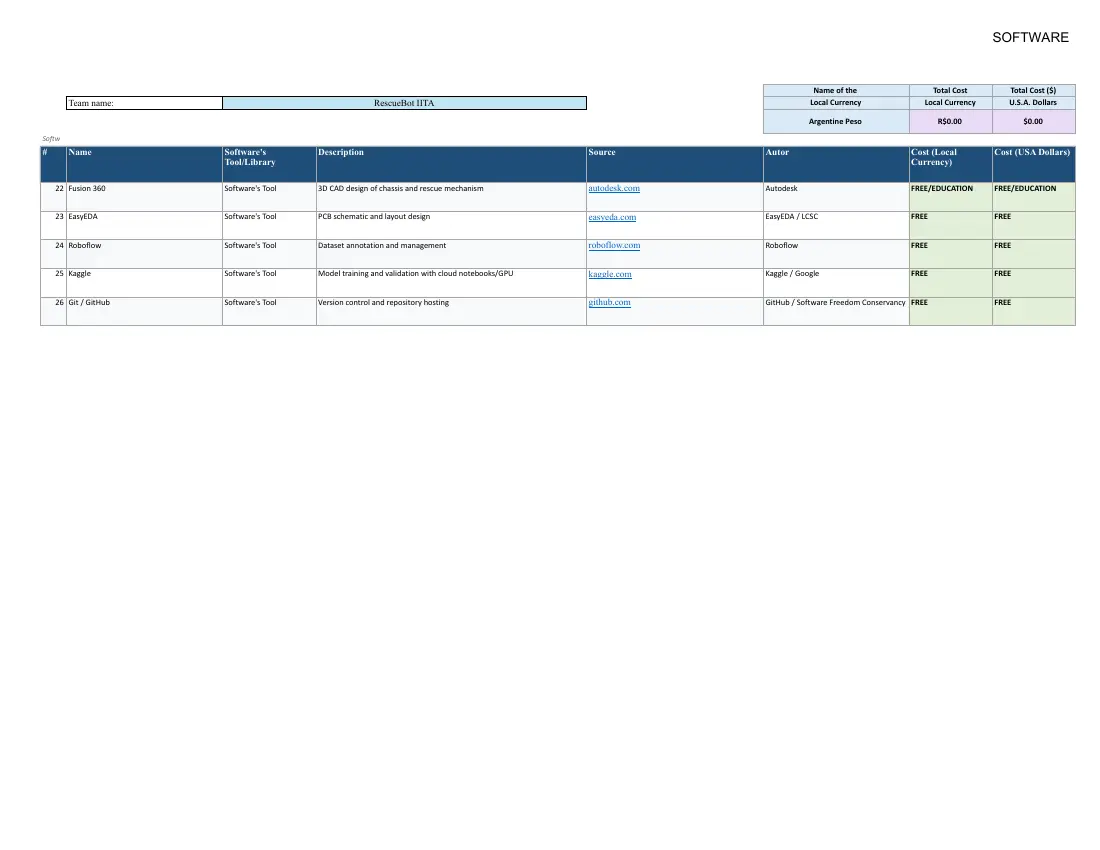Open the easyeda.com source link
This screenshot has height=850, width=1100.
612,217
